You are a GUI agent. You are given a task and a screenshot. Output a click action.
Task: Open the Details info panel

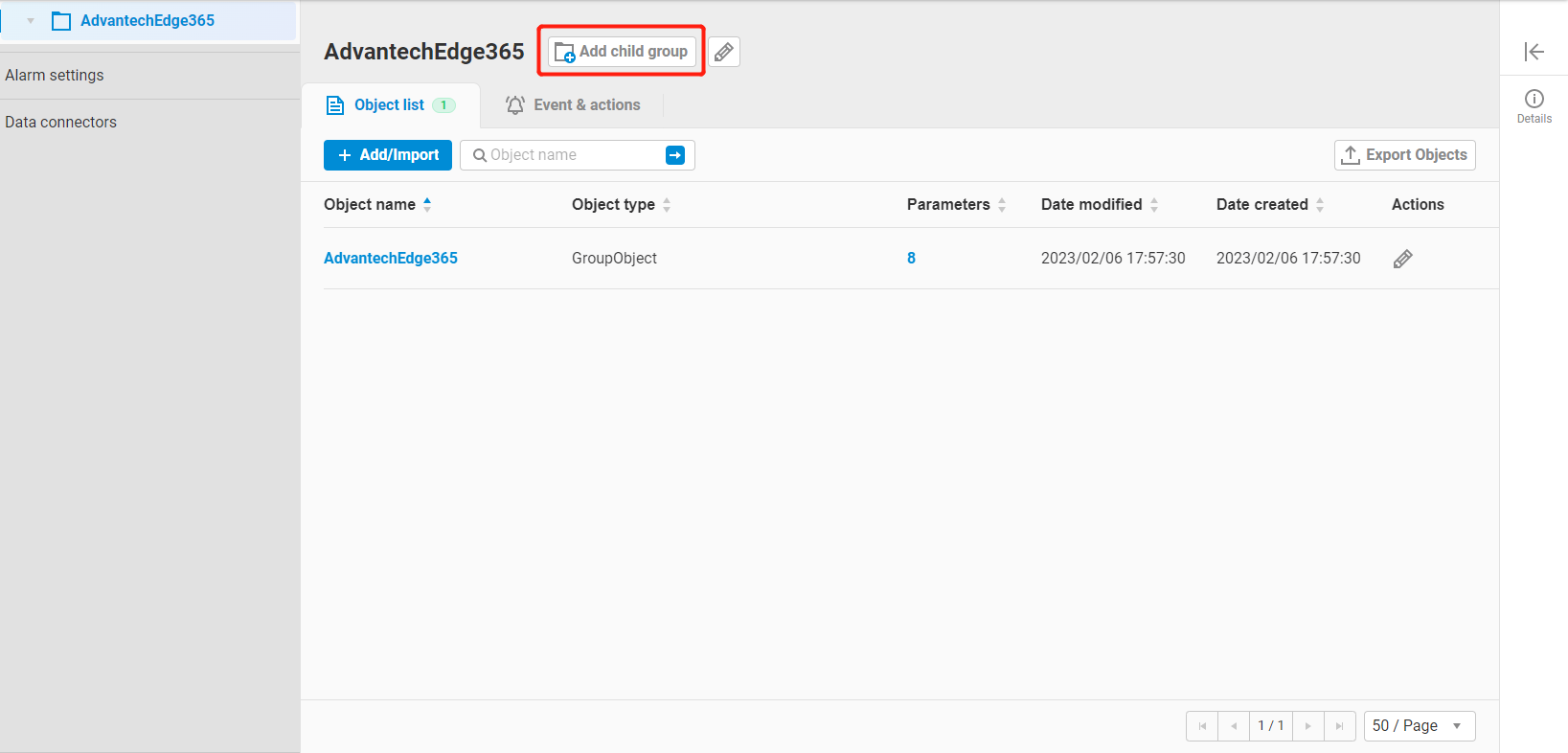[1534, 104]
